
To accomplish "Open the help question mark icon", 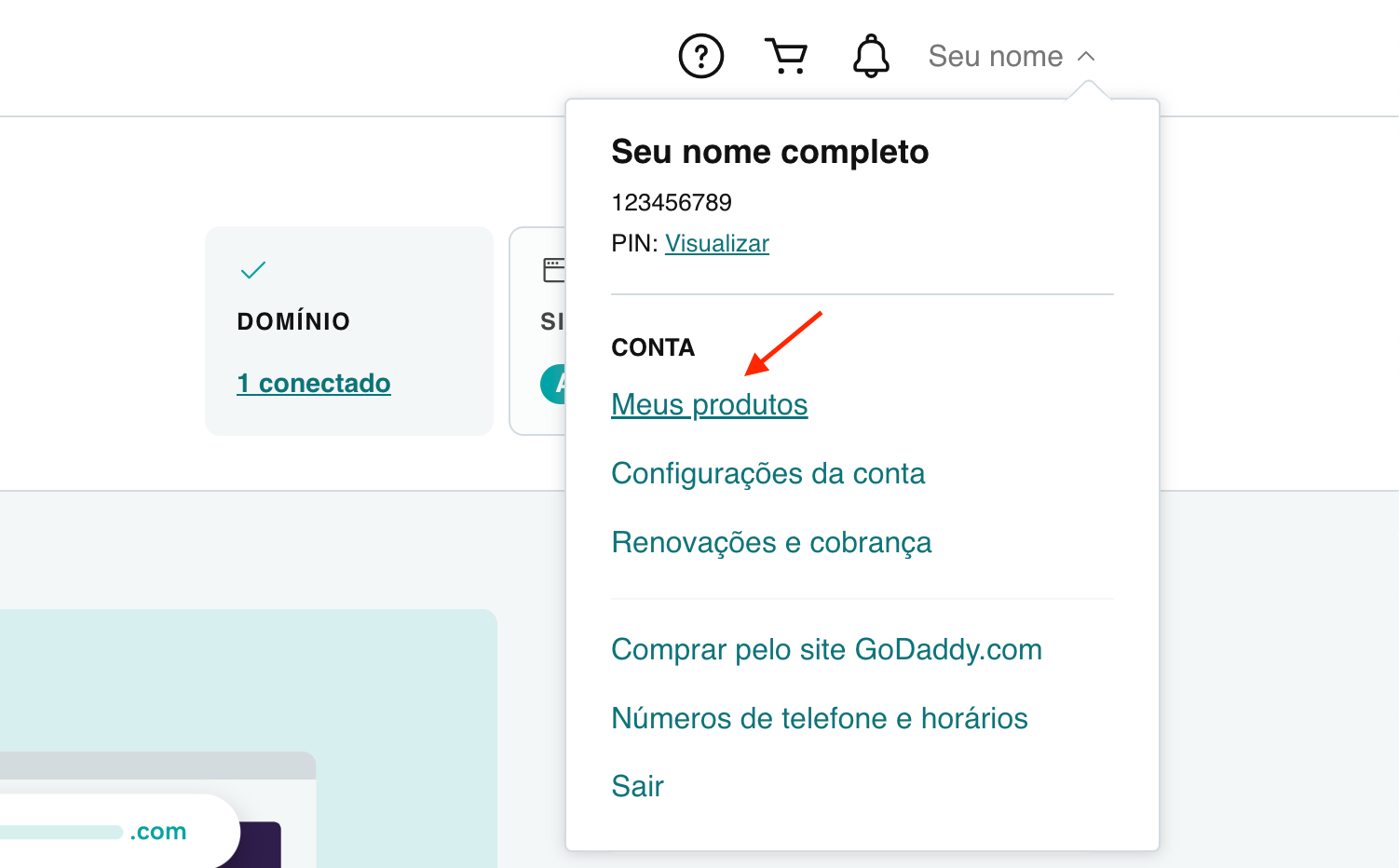I will pyautogui.click(x=701, y=56).
